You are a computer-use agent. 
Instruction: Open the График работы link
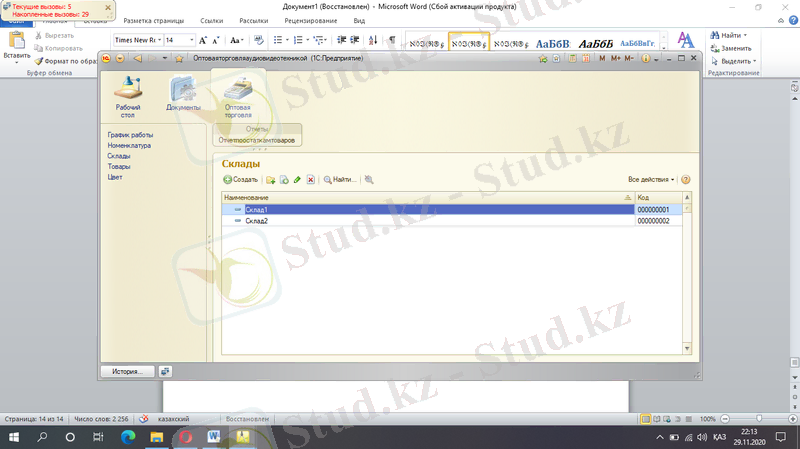(x=130, y=135)
